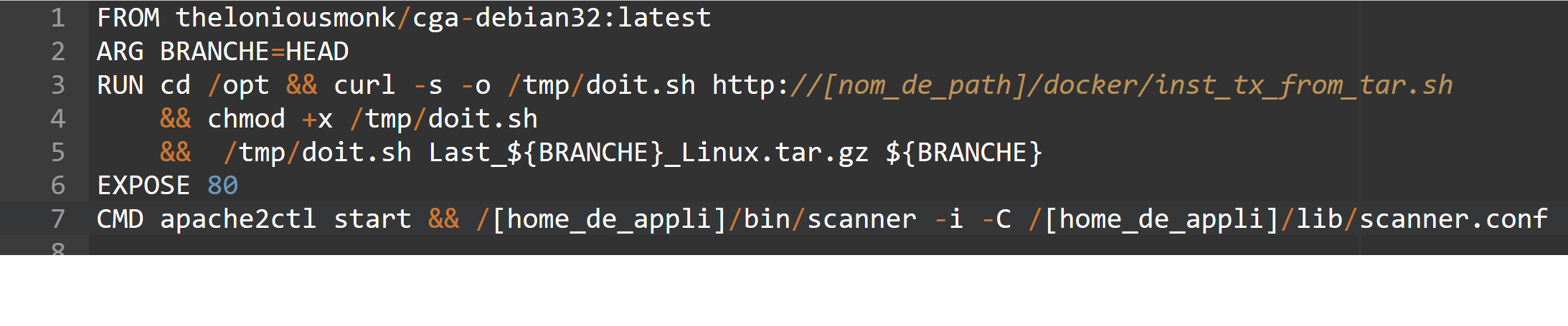
Task: Click the CMD keyword on line 7
Action: click(121, 219)
